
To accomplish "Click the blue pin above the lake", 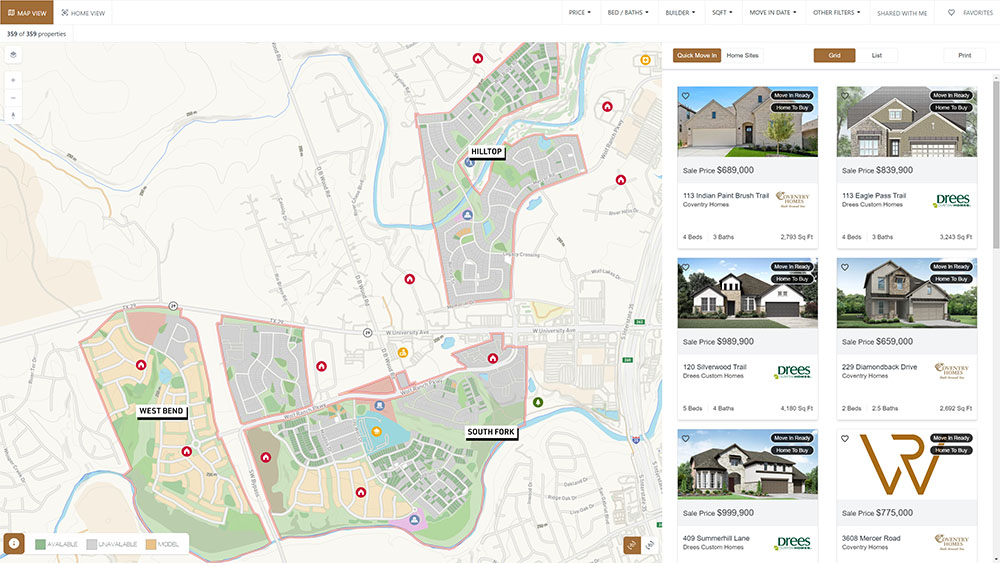I will (379, 406).
